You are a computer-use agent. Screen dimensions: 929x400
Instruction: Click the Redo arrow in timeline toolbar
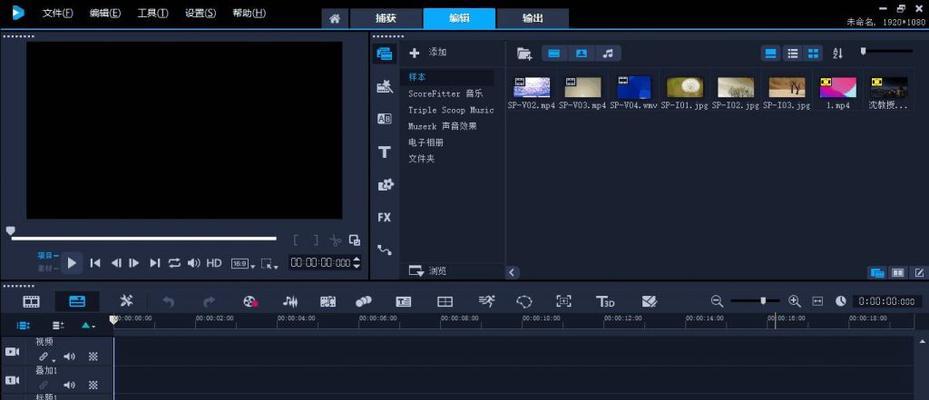point(209,302)
